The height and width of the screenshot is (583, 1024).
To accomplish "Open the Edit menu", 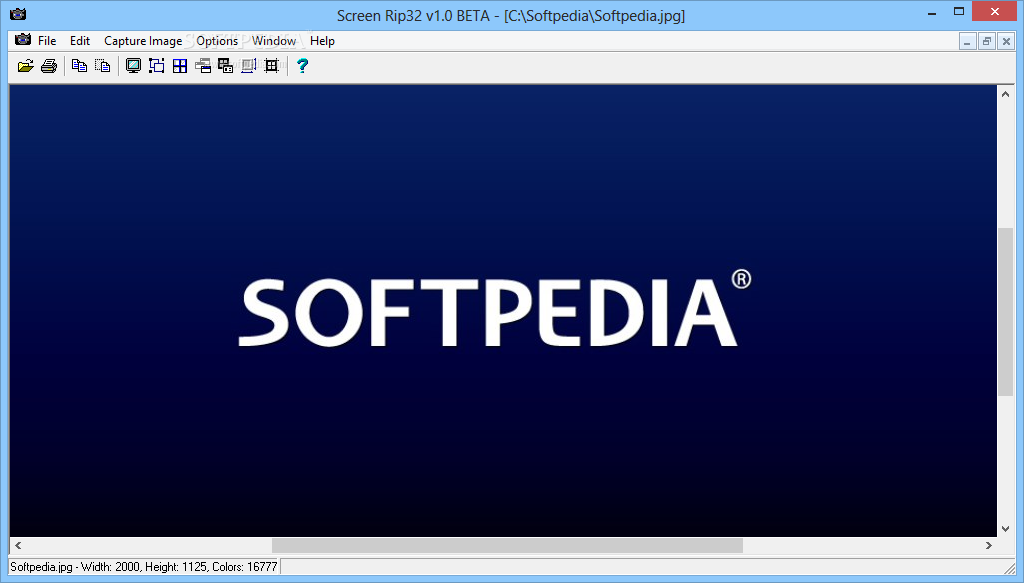I will pyautogui.click(x=80, y=40).
